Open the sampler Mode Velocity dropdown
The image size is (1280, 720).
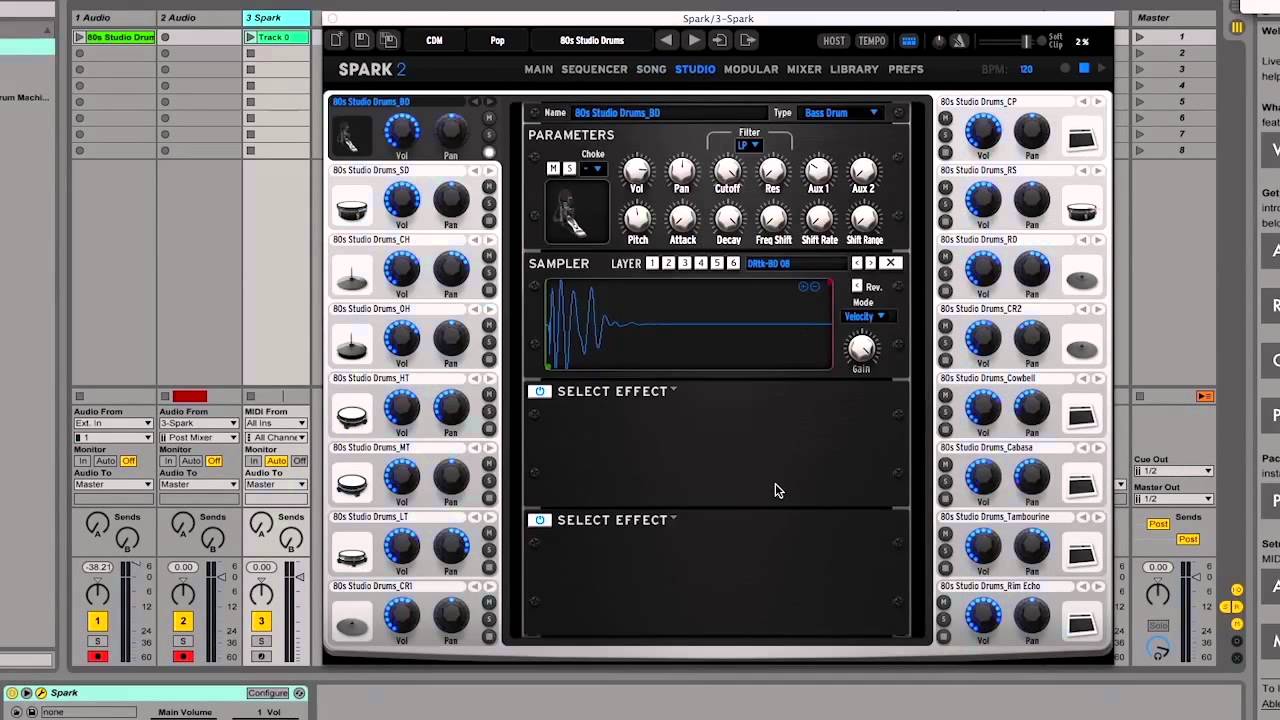click(x=866, y=317)
